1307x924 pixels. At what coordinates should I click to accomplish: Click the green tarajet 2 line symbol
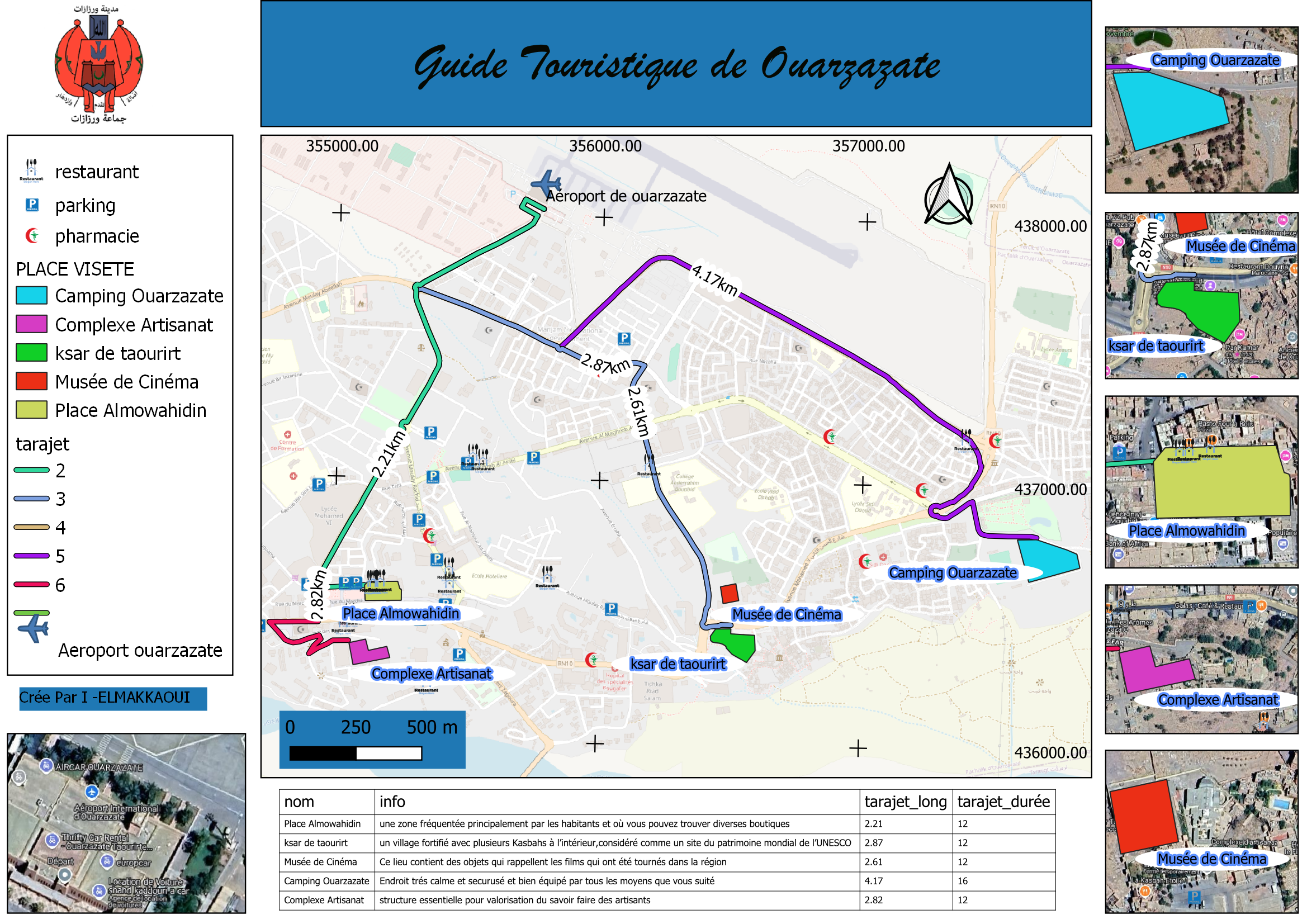tap(32, 470)
